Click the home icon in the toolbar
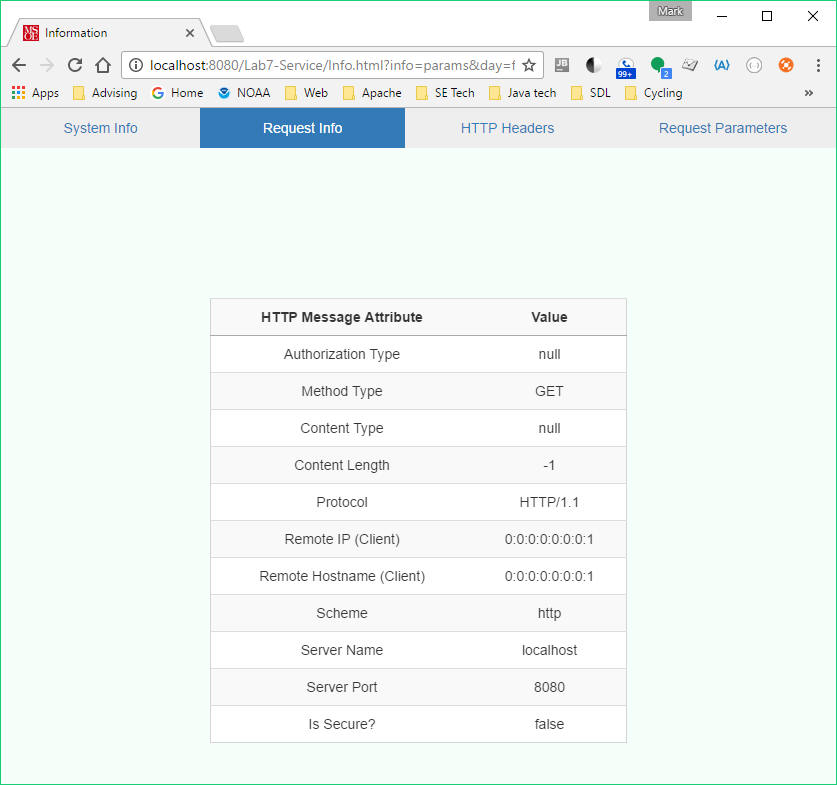This screenshot has height=785, width=837. point(103,64)
